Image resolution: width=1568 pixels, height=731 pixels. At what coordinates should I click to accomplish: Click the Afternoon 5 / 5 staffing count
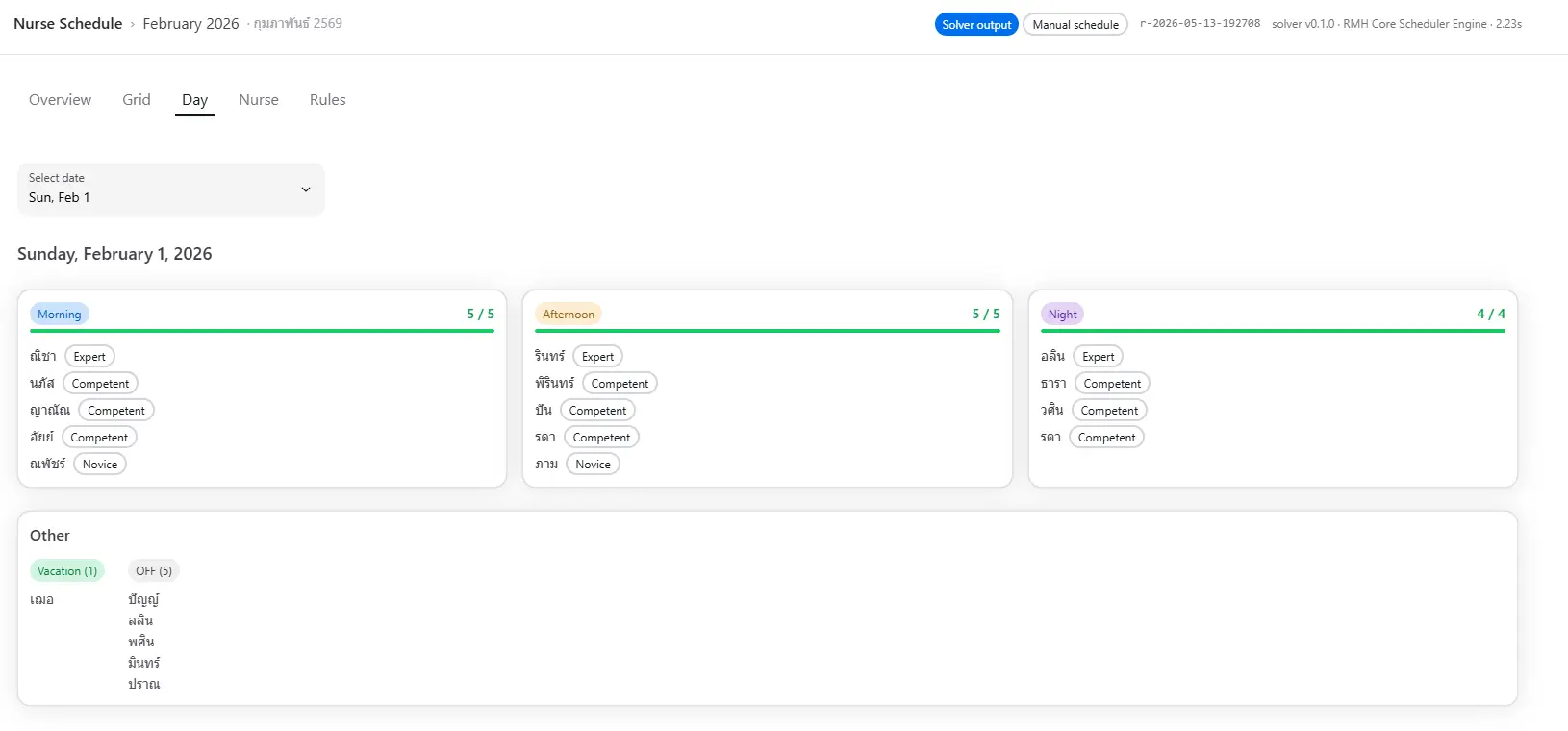[986, 314]
